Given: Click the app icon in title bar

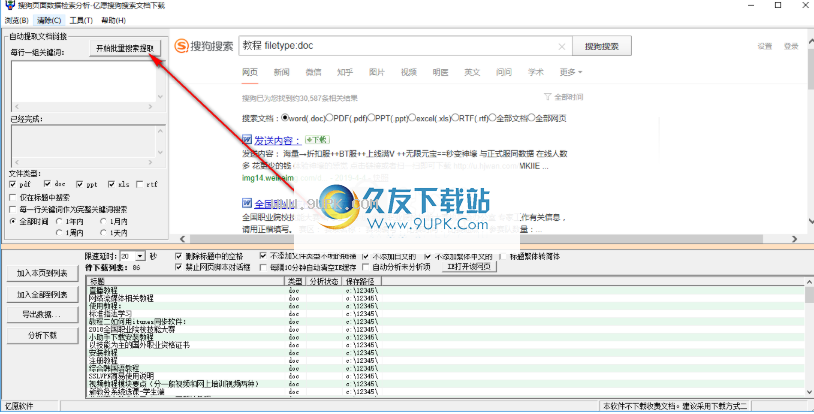Looking at the screenshot, I should [x=9, y=5].
